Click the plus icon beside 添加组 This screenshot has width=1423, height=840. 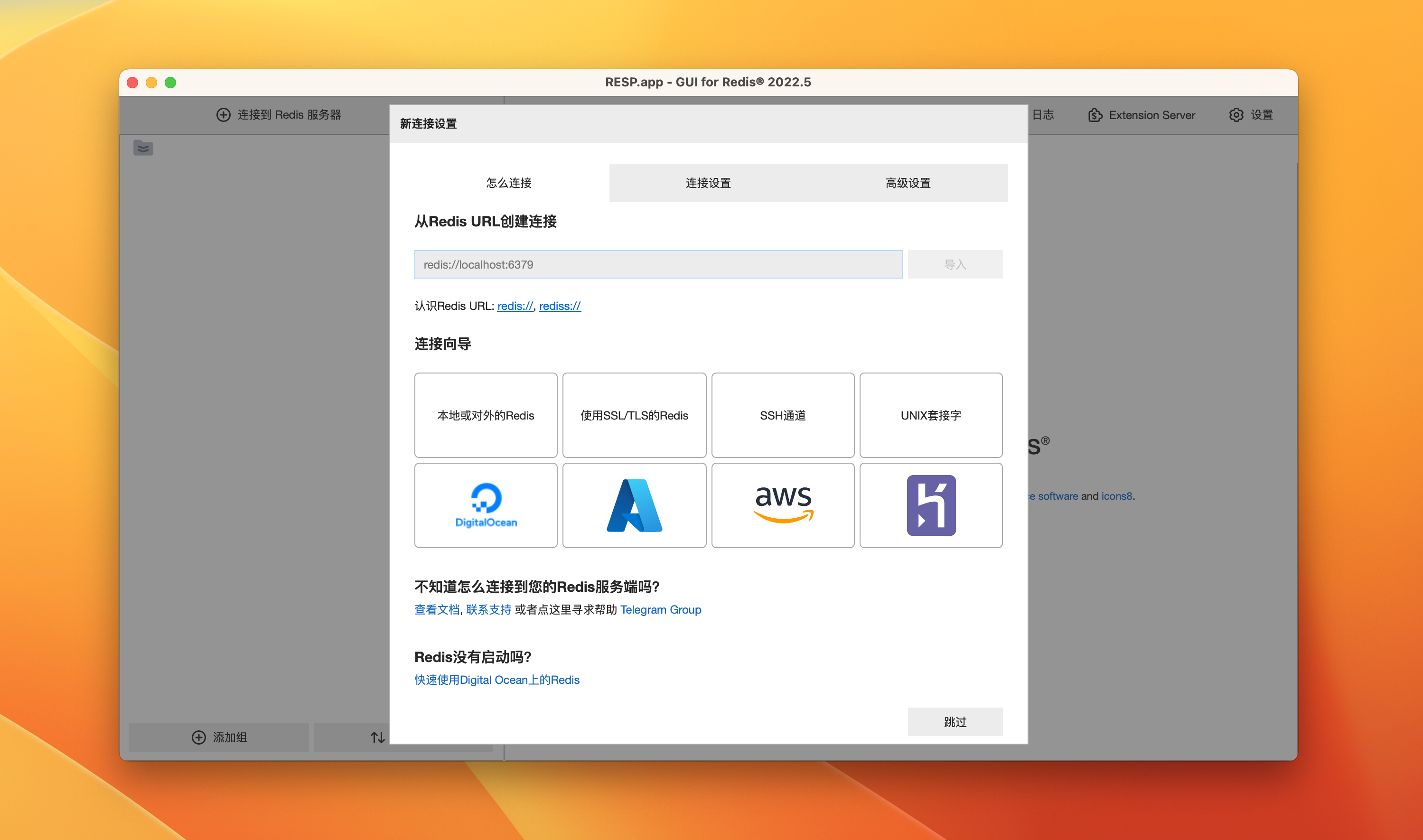click(199, 737)
